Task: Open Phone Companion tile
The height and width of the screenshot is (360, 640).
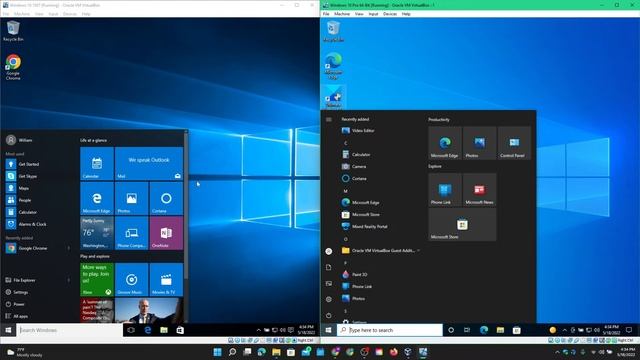Action: click(x=131, y=233)
